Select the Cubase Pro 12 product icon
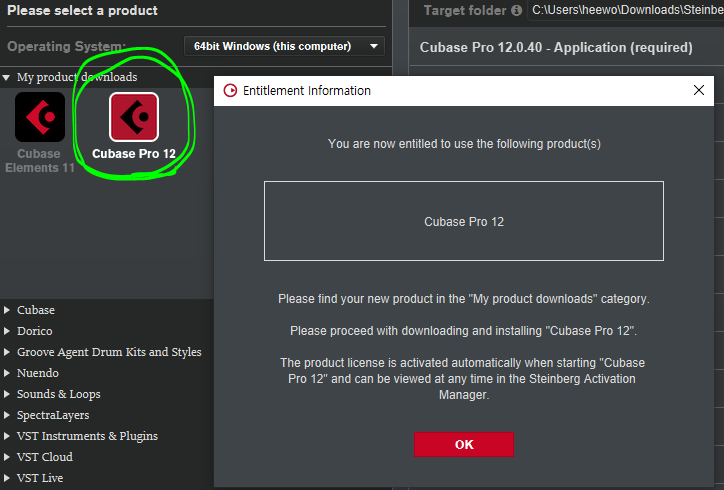724x490 pixels. pyautogui.click(x=134, y=117)
